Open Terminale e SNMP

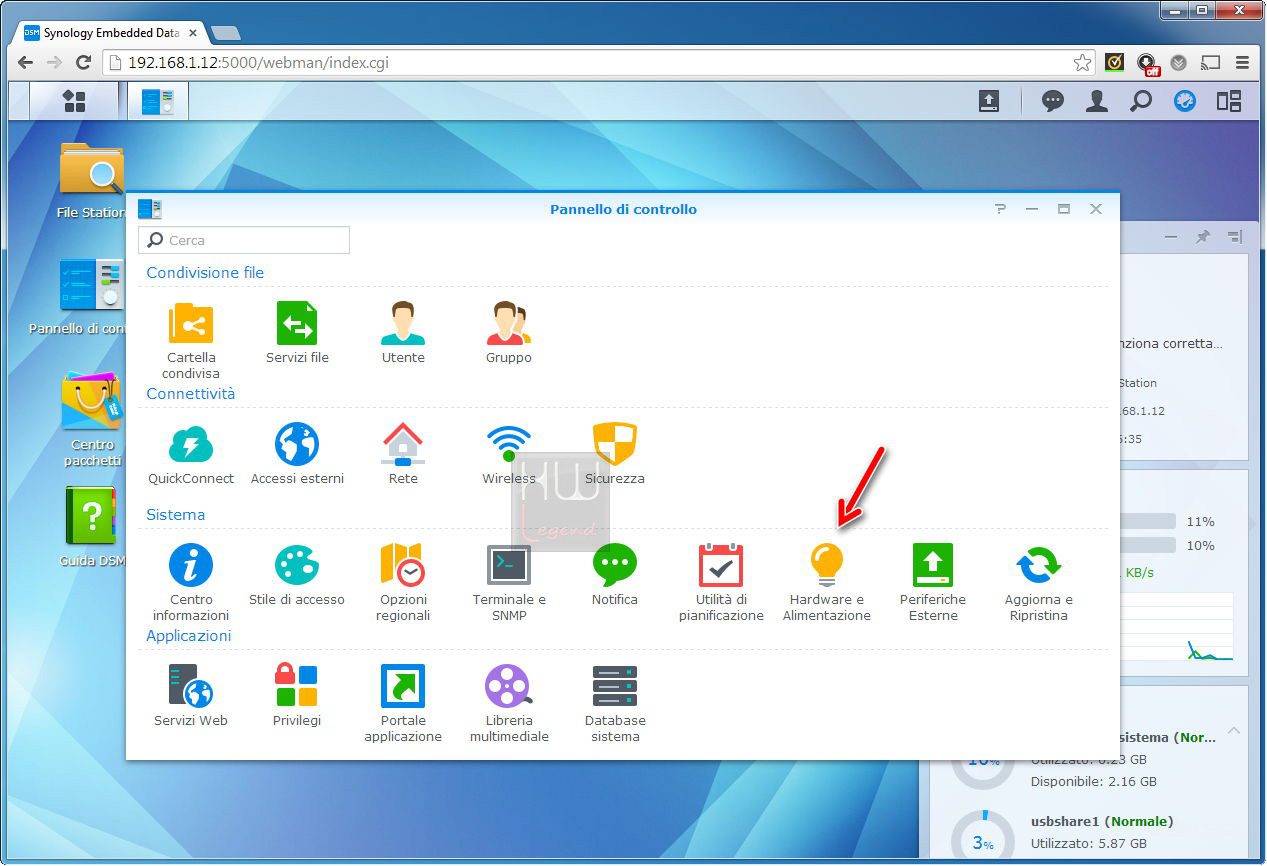pyautogui.click(x=509, y=583)
